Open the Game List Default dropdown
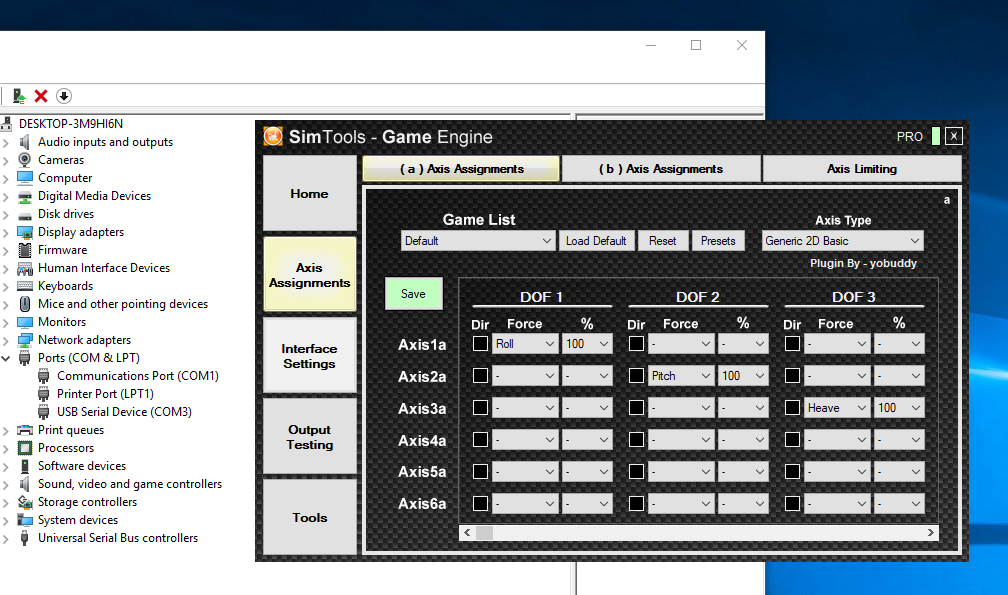 tap(478, 241)
